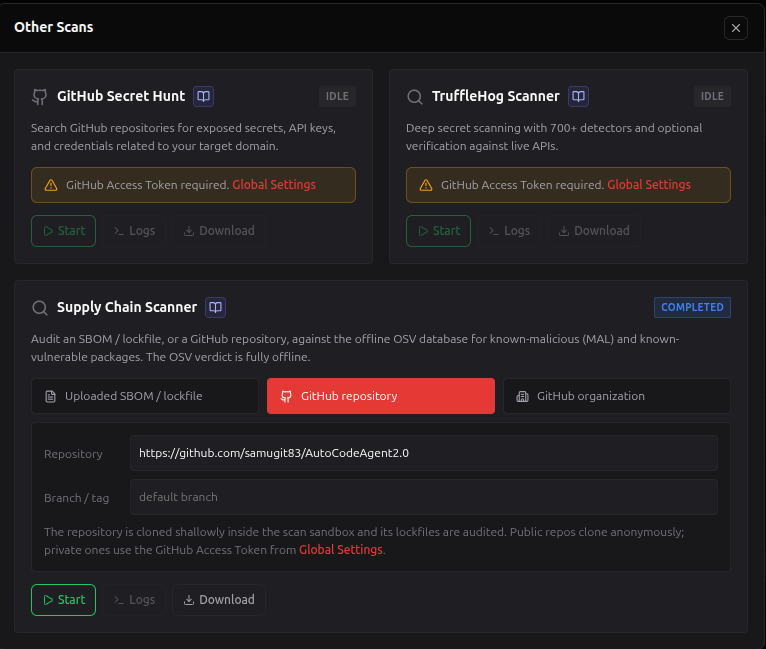Follow Global Settings link in repository note
Image resolution: width=766 pixels, height=649 pixels.
pos(340,550)
